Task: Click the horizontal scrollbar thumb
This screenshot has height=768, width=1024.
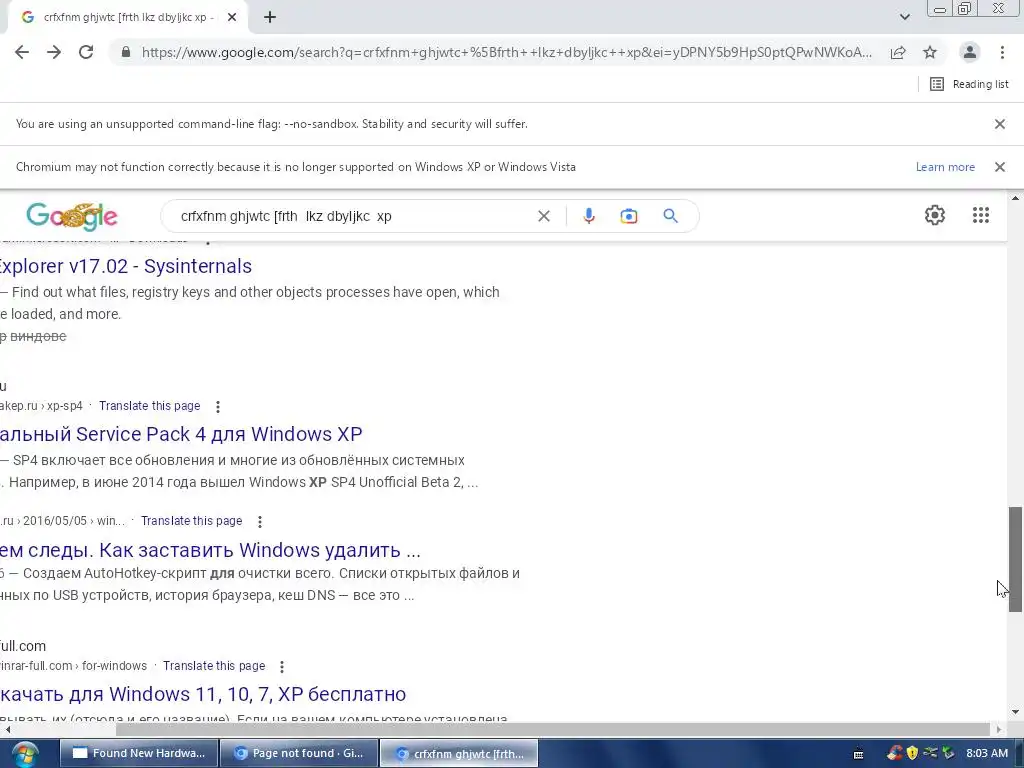Action: pyautogui.click(x=553, y=729)
